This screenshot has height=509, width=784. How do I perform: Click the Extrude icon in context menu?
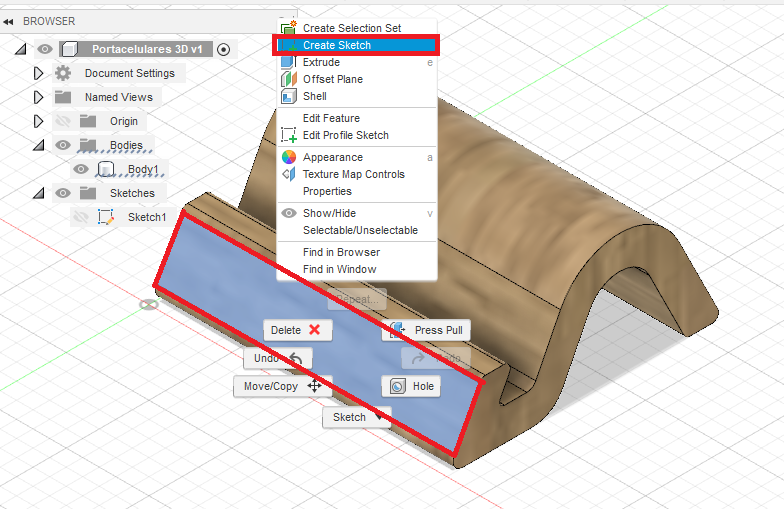[x=288, y=62]
